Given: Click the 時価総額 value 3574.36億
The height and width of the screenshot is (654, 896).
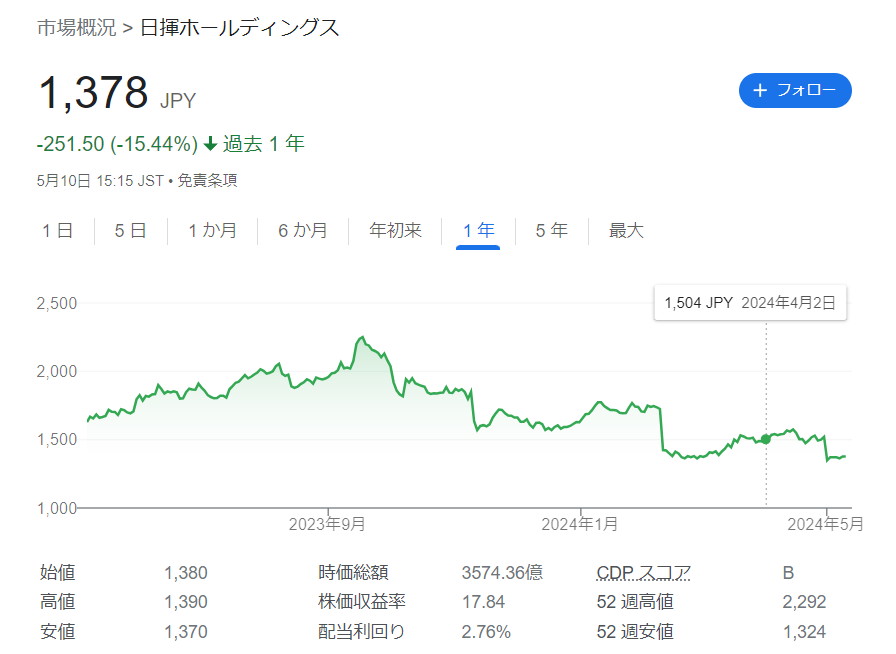Looking at the screenshot, I should click(502, 572).
